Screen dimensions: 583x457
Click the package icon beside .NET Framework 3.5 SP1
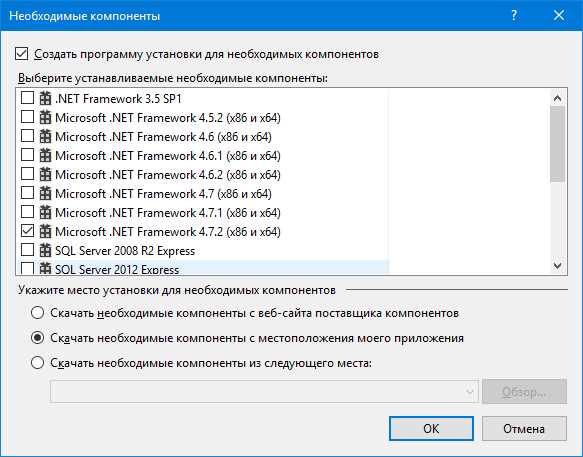tap(45, 98)
